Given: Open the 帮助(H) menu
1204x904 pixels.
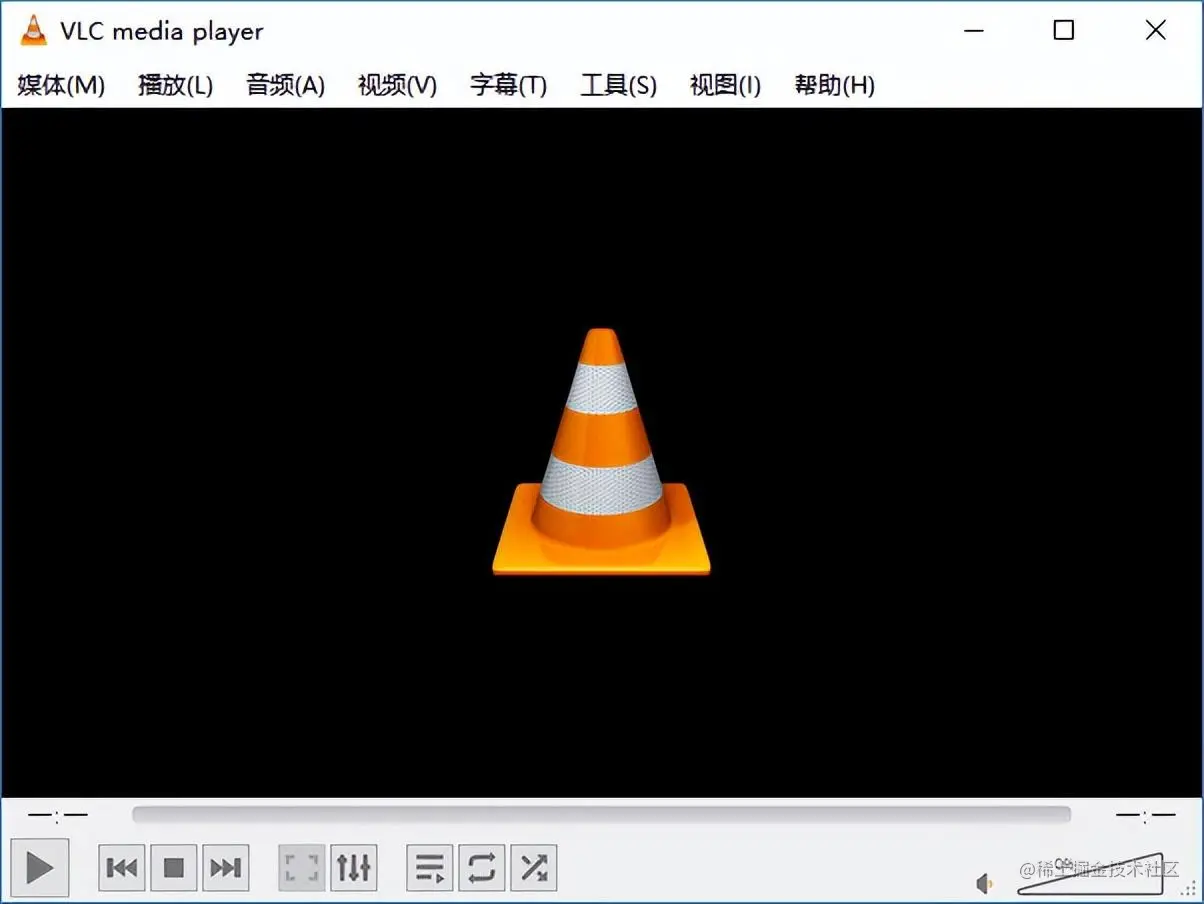Looking at the screenshot, I should [x=835, y=85].
